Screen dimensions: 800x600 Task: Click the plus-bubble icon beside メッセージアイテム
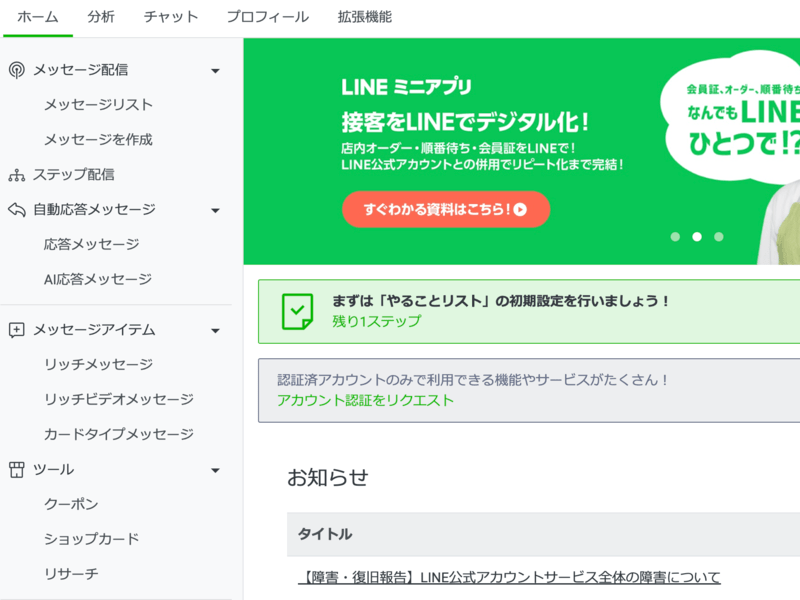tap(16, 330)
